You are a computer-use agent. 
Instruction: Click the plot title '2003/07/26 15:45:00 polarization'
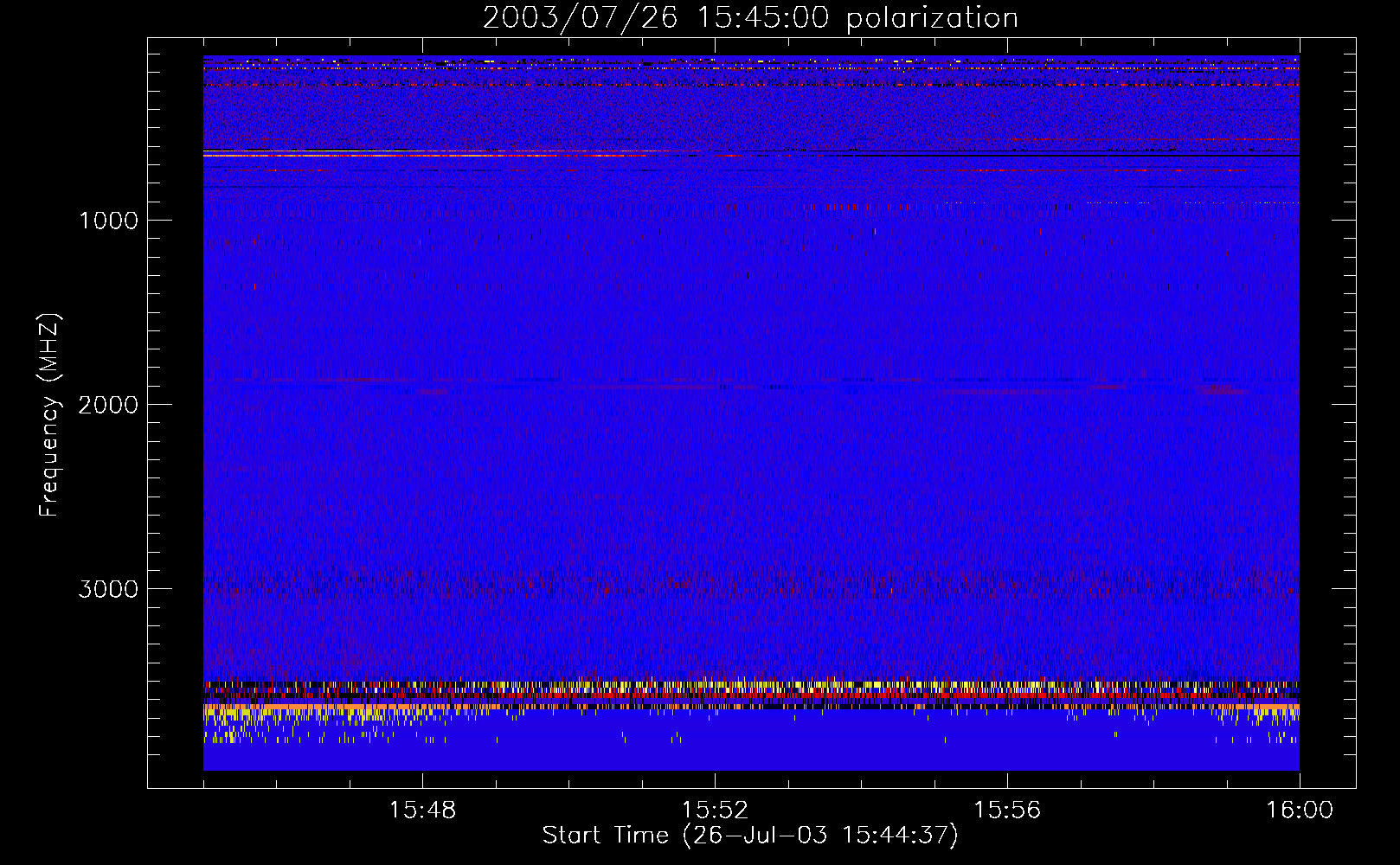click(750, 18)
